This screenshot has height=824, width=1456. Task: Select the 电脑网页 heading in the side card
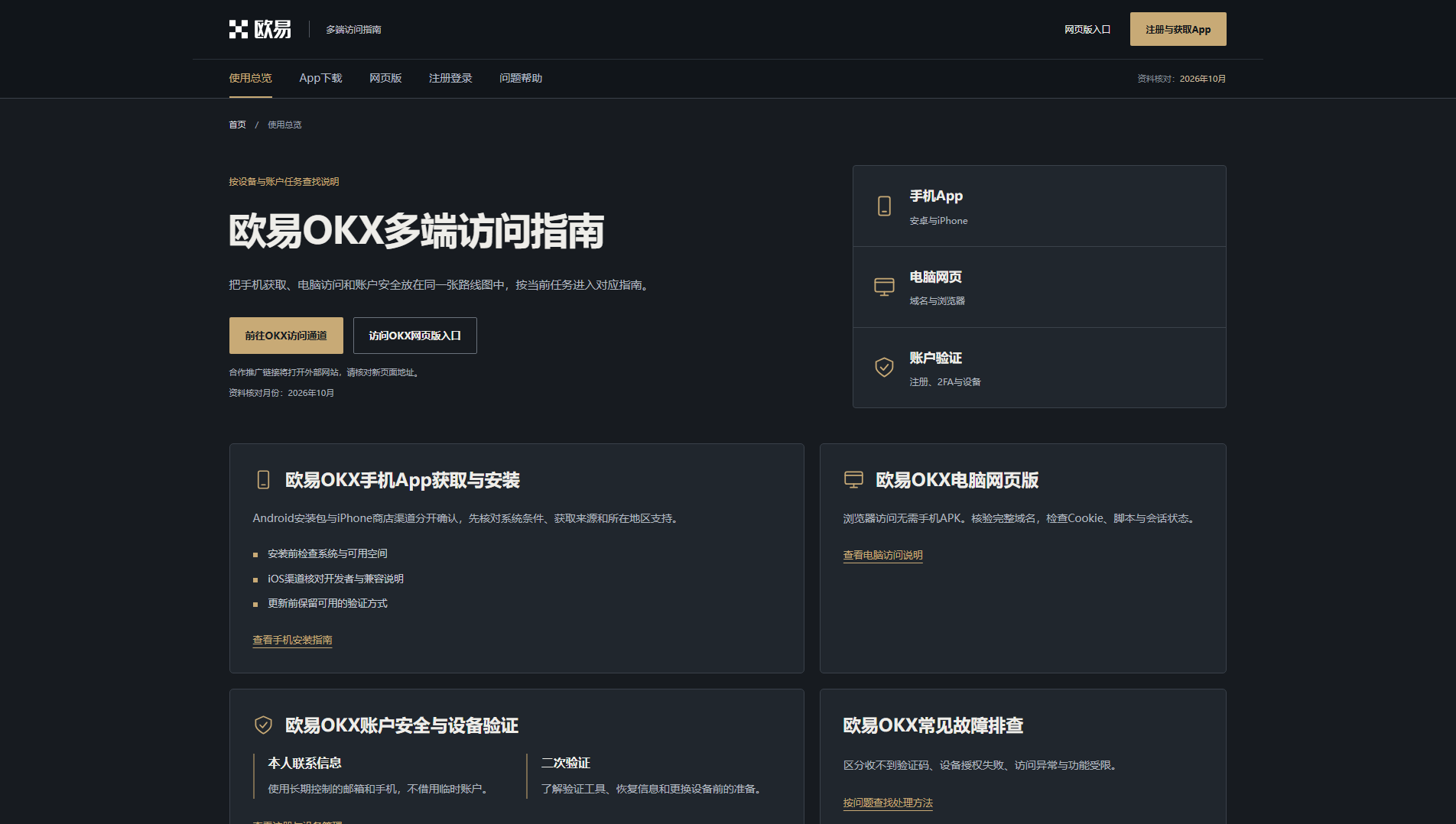(x=935, y=277)
